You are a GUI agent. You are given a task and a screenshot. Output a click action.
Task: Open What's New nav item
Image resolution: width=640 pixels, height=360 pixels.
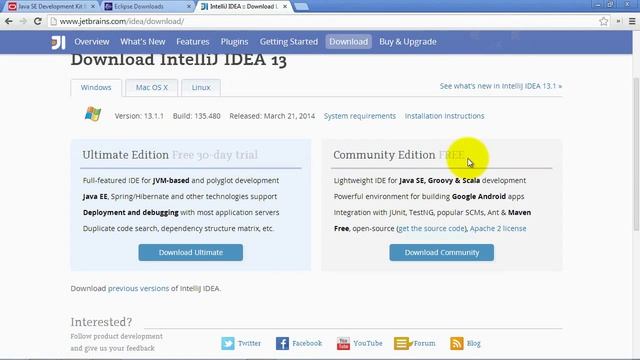(142, 42)
